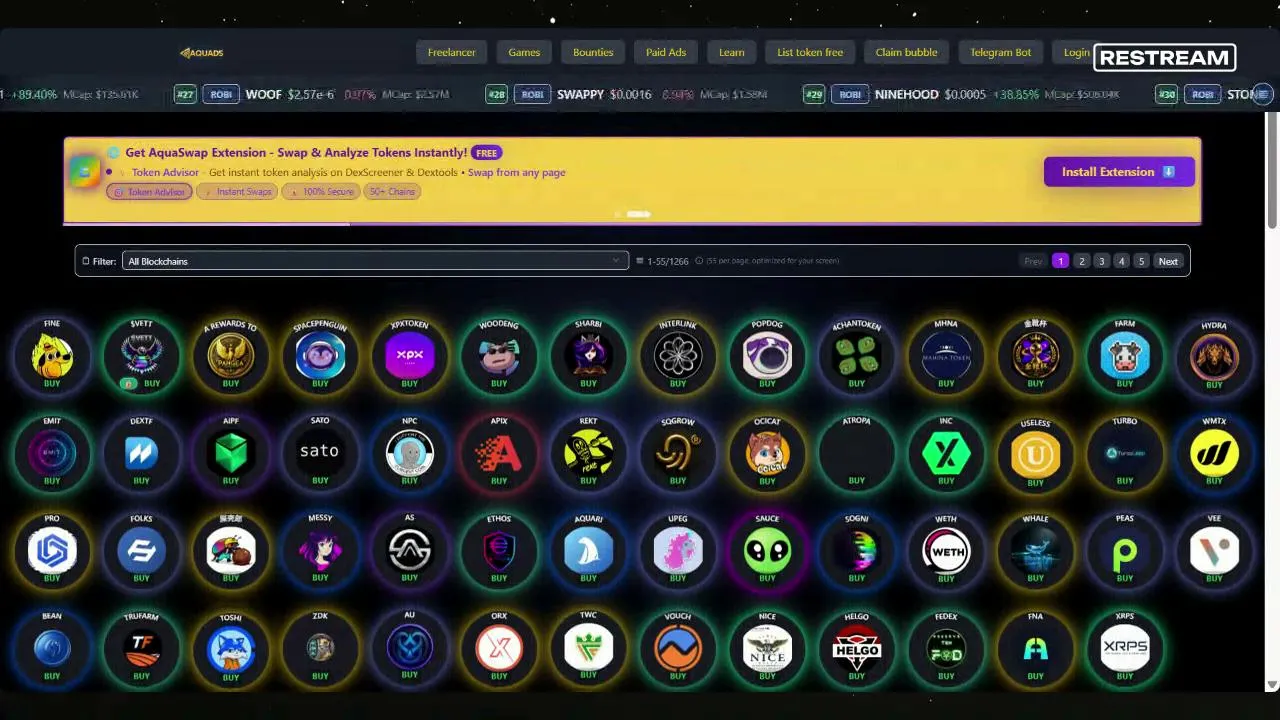This screenshot has height=720, width=1280.
Task: Select the Instant Swaps pill
Action: tap(238, 192)
